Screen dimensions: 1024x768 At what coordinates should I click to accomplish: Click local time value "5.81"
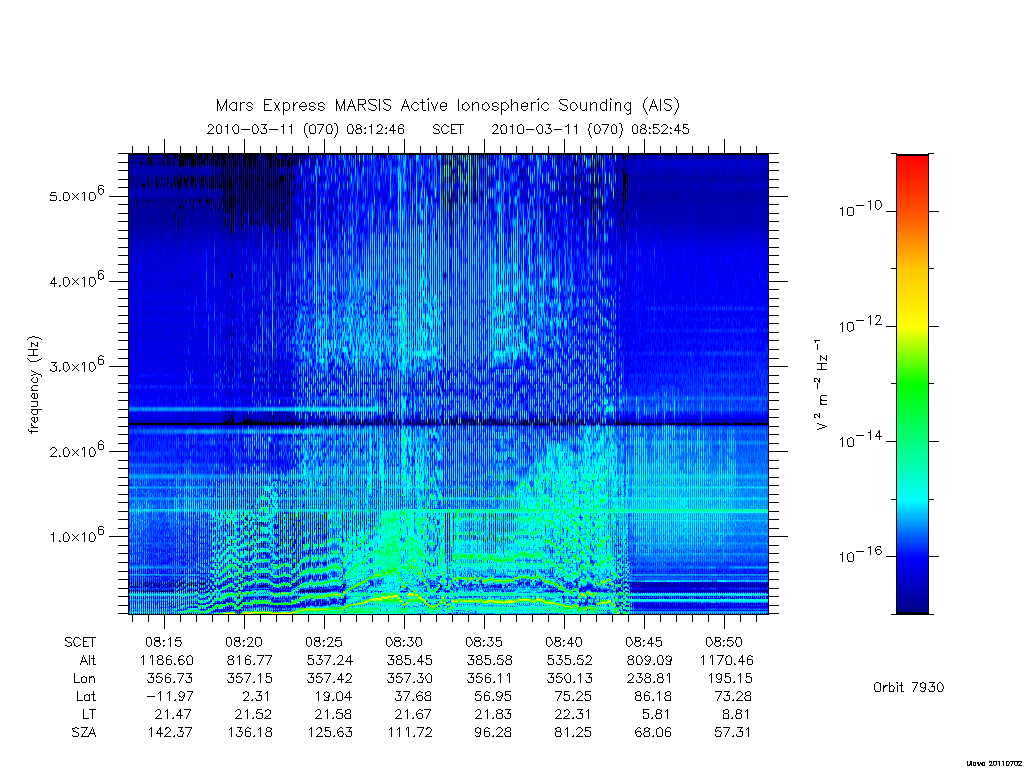click(656, 714)
